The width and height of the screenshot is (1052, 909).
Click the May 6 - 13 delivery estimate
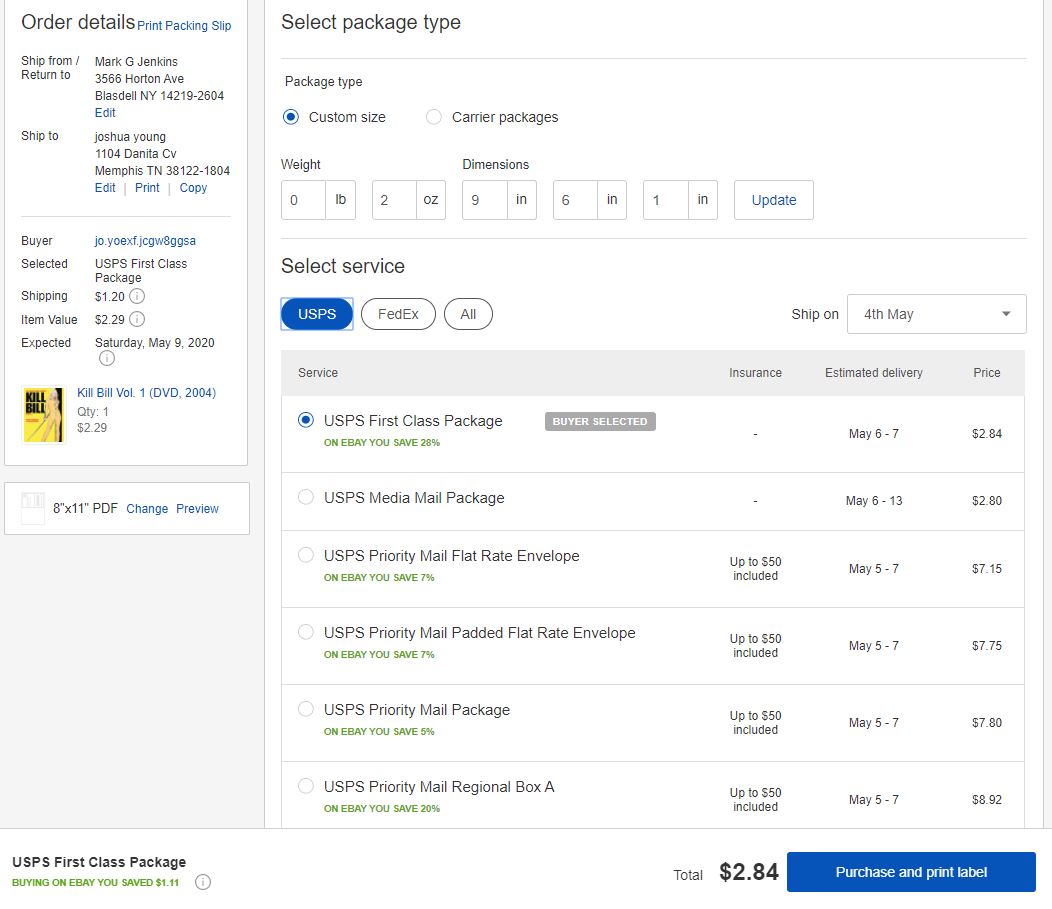pos(874,500)
